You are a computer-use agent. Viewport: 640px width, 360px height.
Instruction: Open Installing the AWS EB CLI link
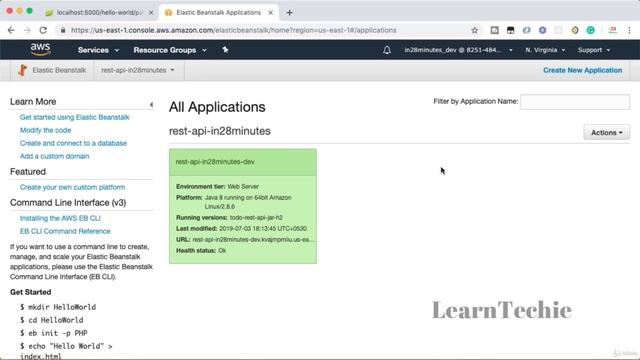60,218
